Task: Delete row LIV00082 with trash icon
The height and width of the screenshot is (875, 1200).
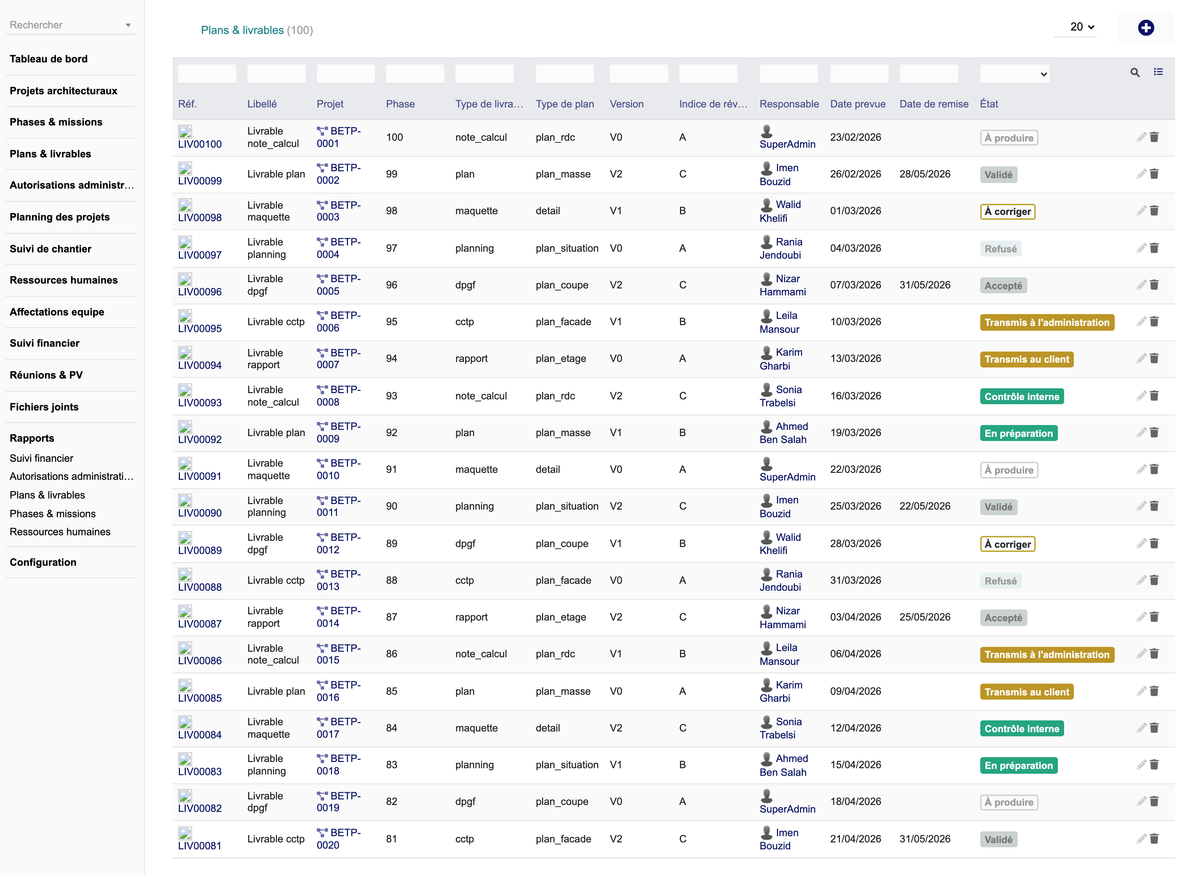Action: click(x=1154, y=802)
